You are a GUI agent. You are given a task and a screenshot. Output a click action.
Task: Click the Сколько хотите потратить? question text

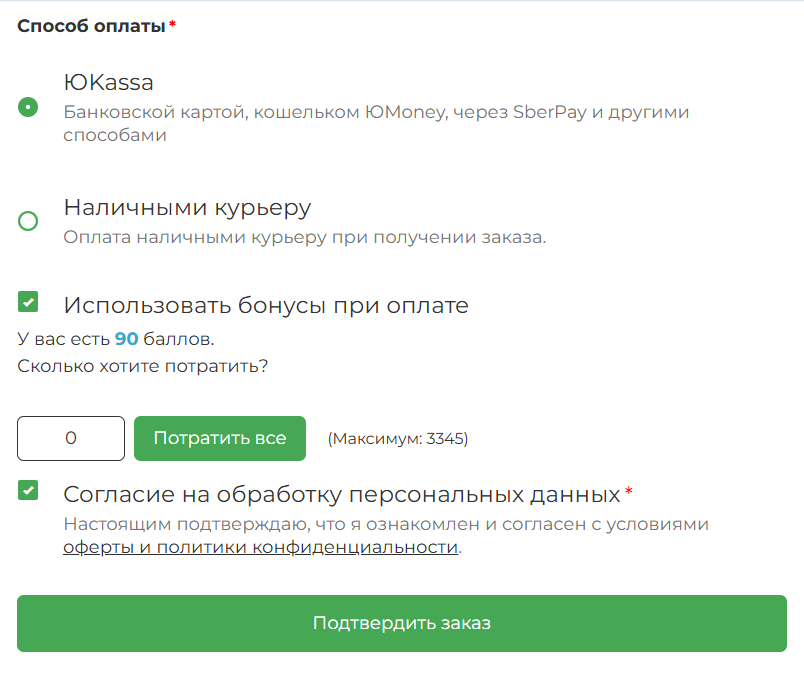[x=143, y=367]
